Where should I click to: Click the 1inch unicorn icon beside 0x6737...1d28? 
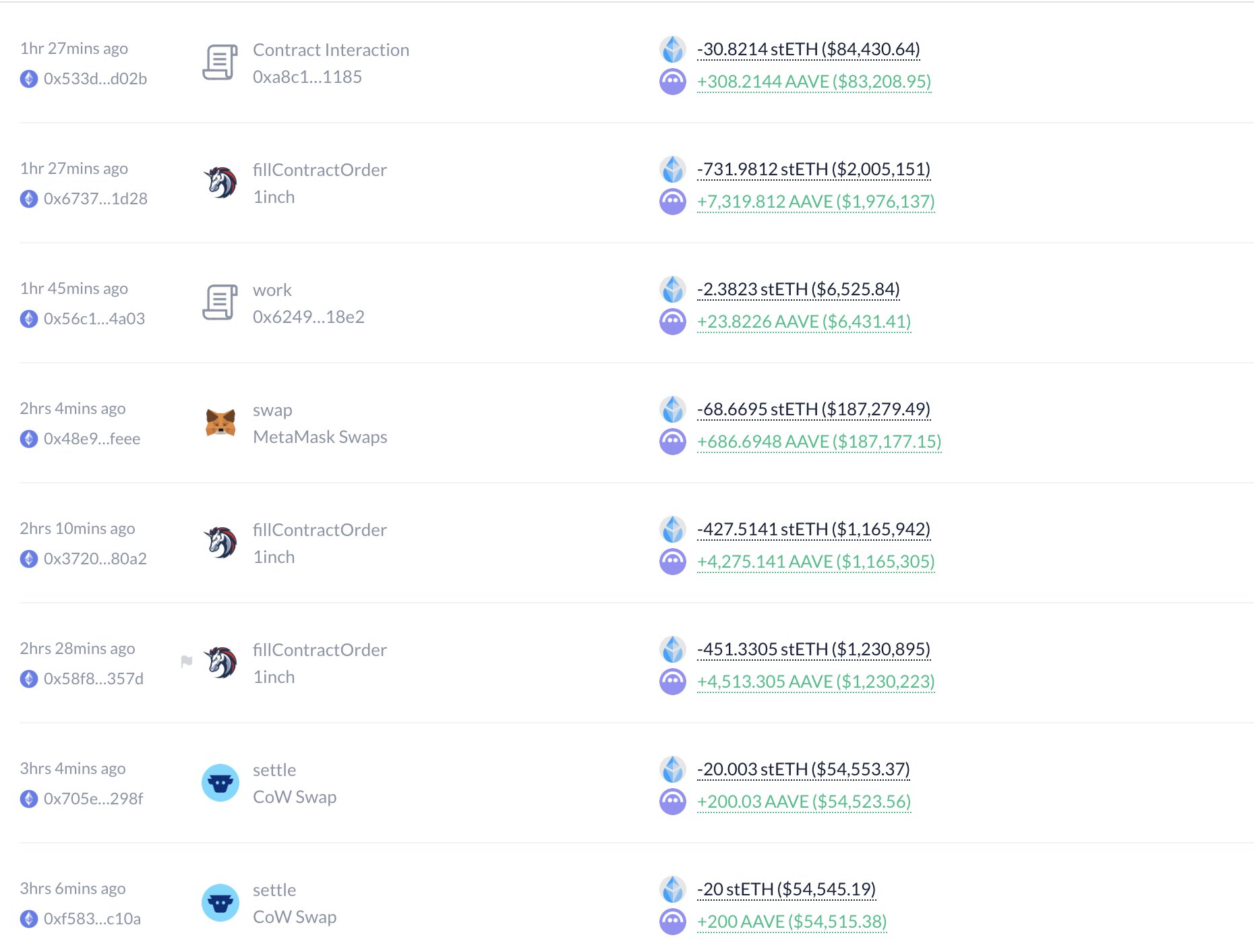(220, 183)
